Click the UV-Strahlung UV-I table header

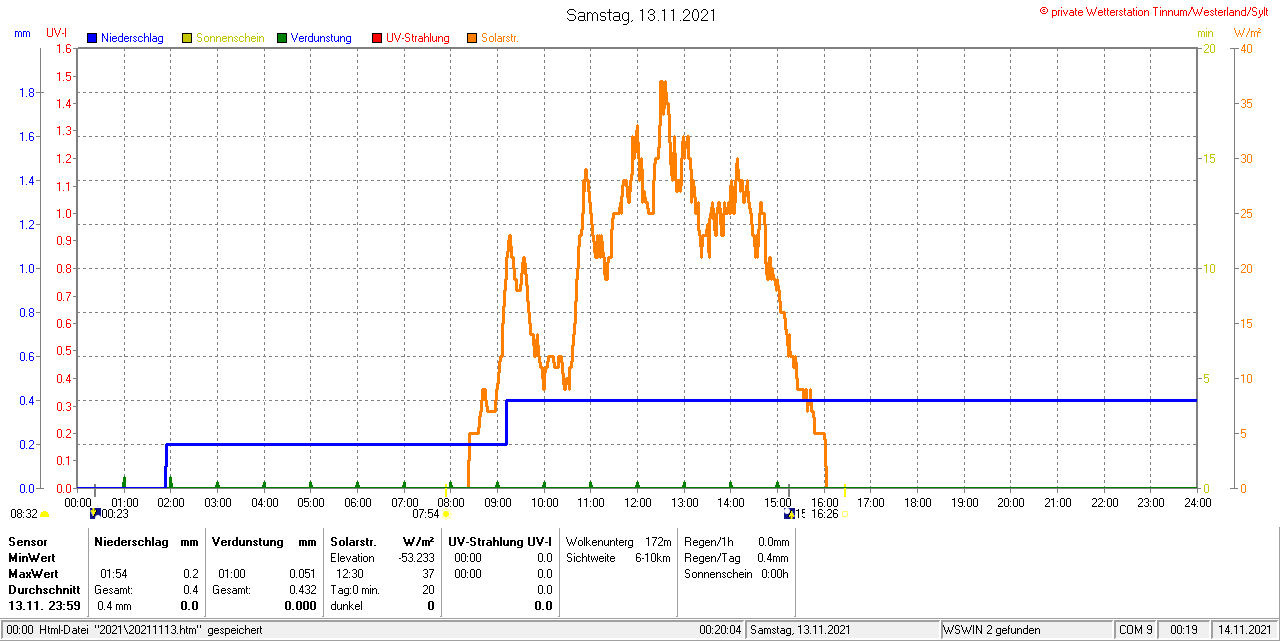[x=500, y=541]
